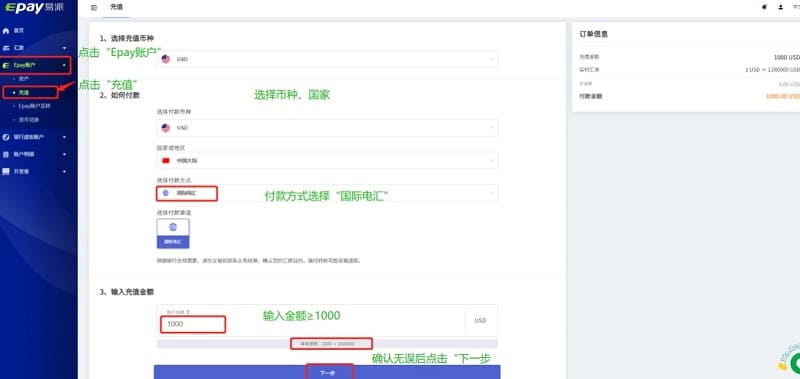Expand the 汇款 sidebar menu arrow
The height and width of the screenshot is (379, 800).
64,48
